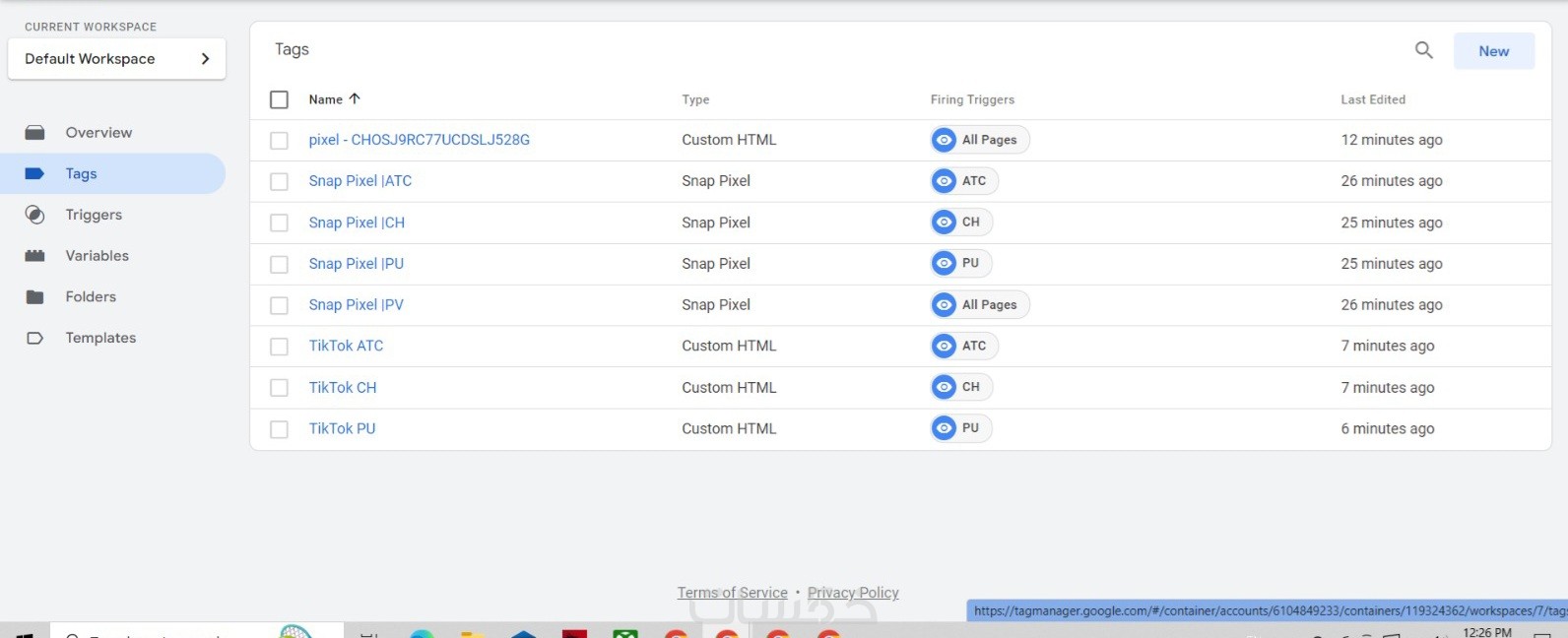Click the Triggers target icon in sidebar
The image size is (1568, 638).
34,215
